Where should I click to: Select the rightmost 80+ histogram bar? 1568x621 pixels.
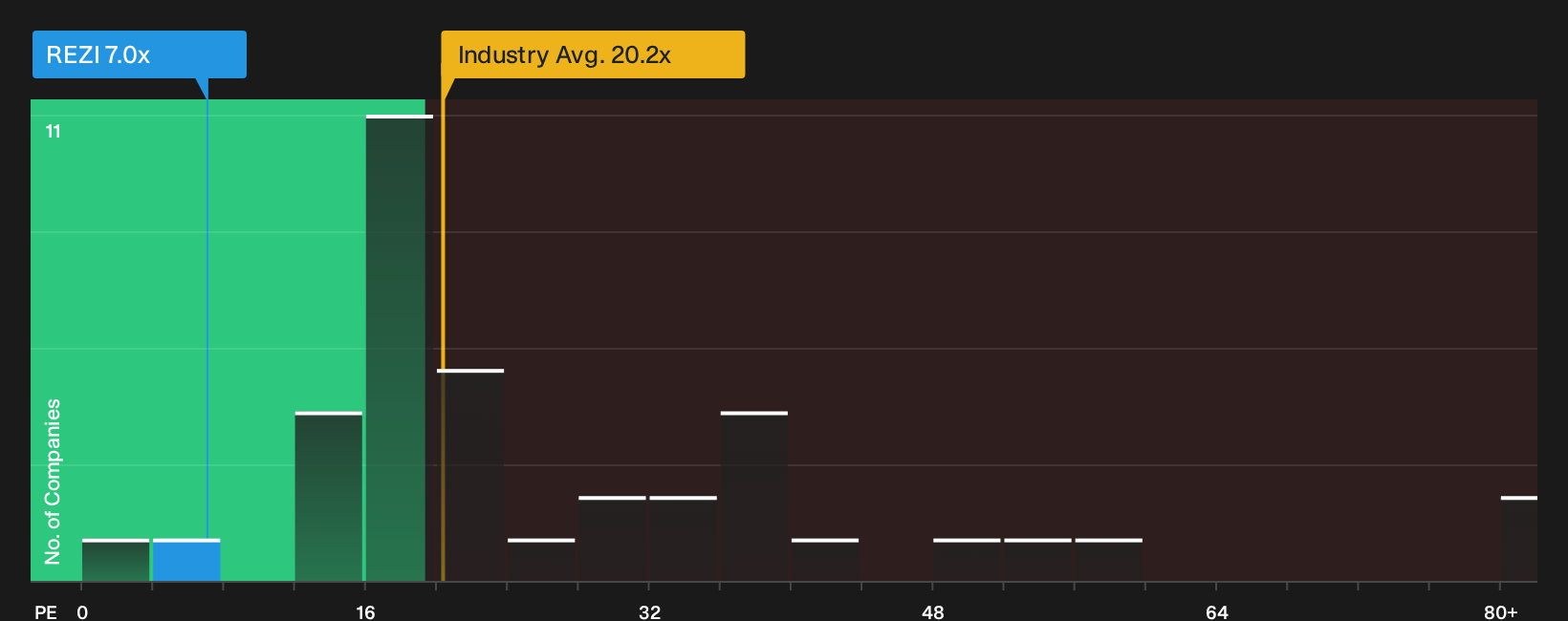tap(1519, 539)
